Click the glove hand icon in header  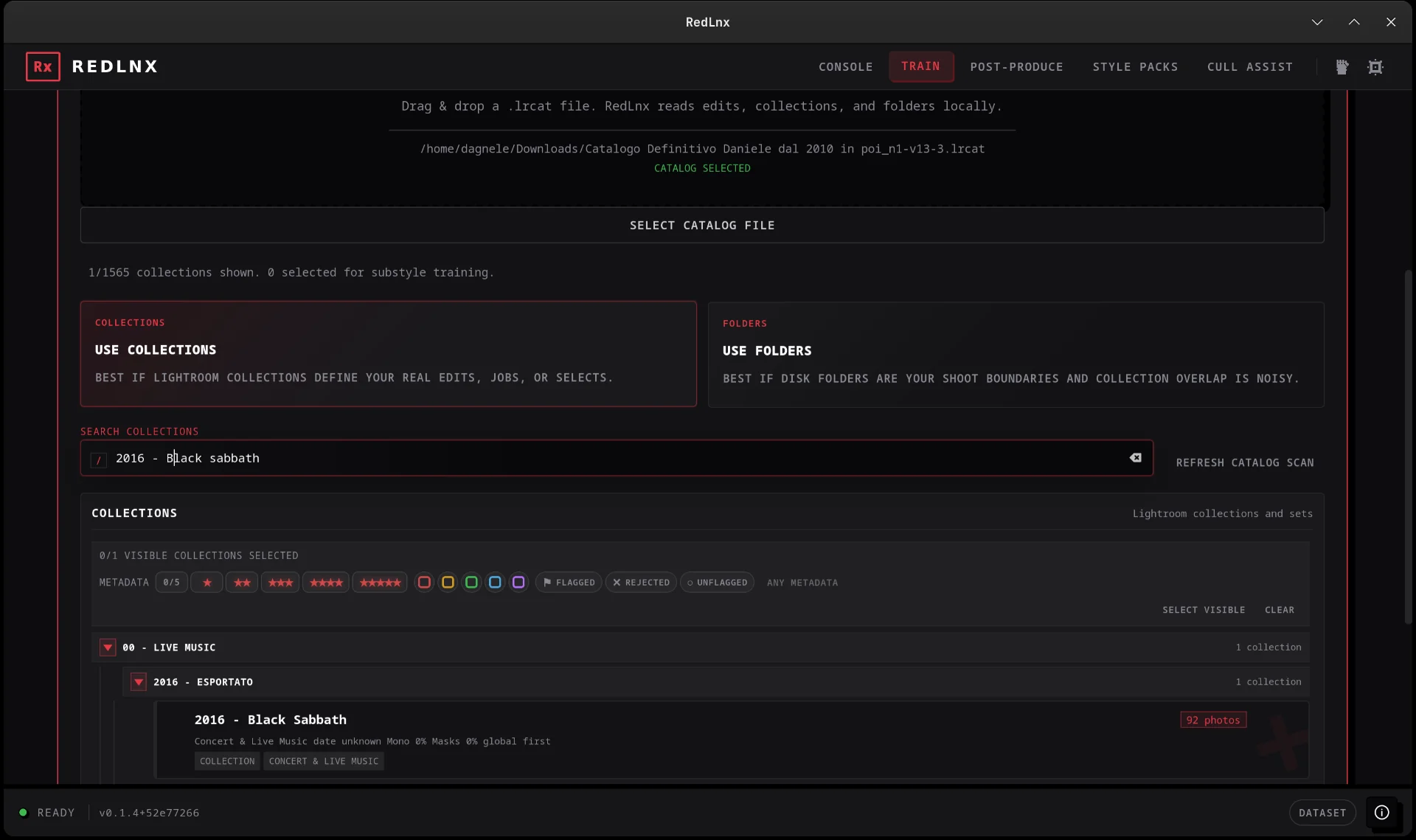pyautogui.click(x=1342, y=67)
